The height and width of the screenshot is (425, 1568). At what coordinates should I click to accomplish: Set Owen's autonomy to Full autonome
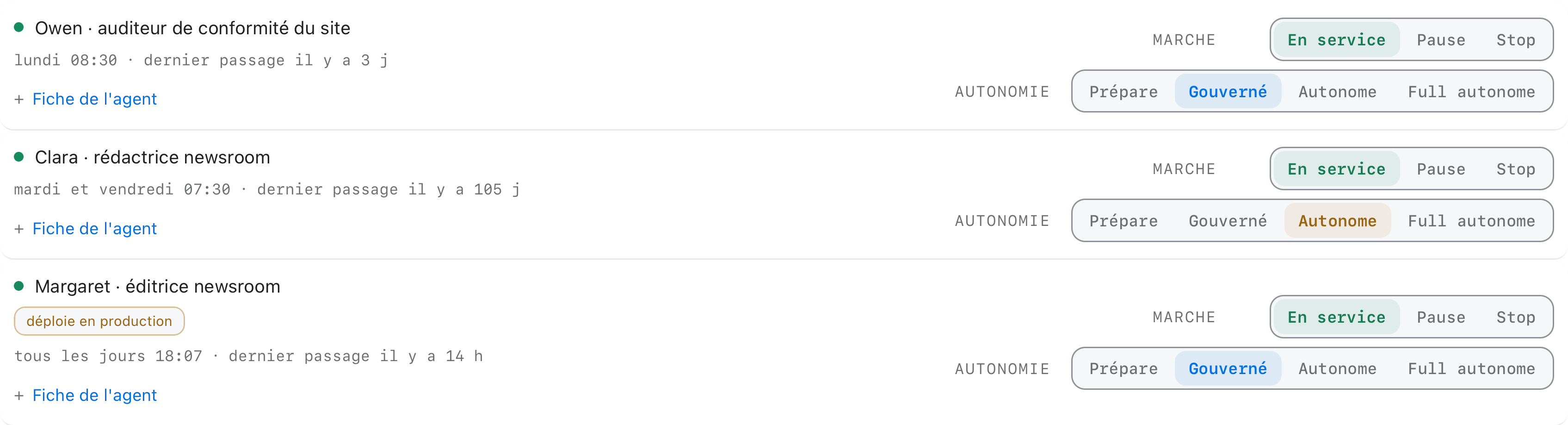tap(1471, 92)
